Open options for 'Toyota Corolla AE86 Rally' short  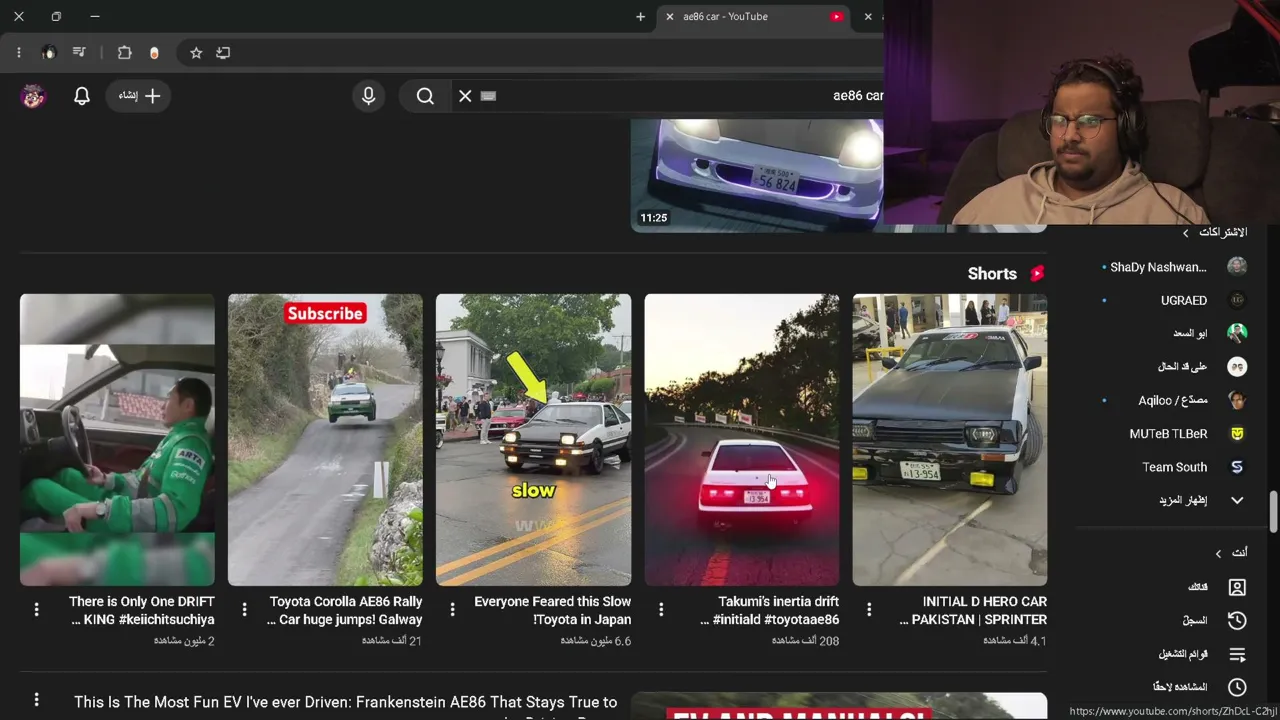244,609
